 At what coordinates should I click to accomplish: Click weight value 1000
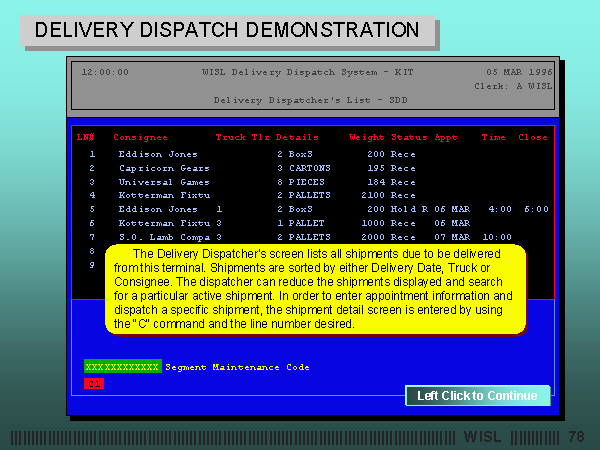click(x=373, y=223)
